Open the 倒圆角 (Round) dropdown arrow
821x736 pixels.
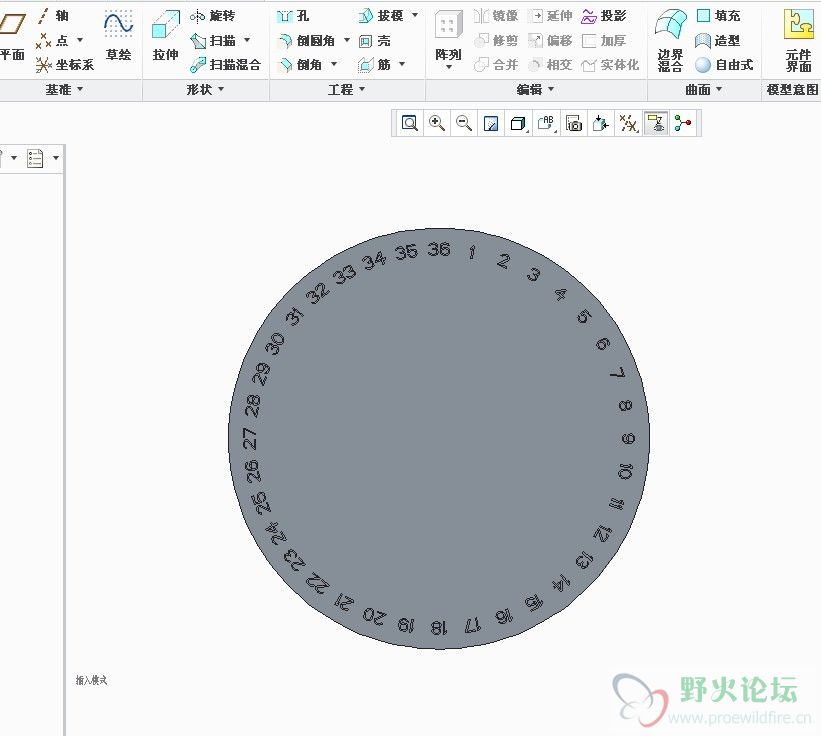pyautogui.click(x=347, y=40)
